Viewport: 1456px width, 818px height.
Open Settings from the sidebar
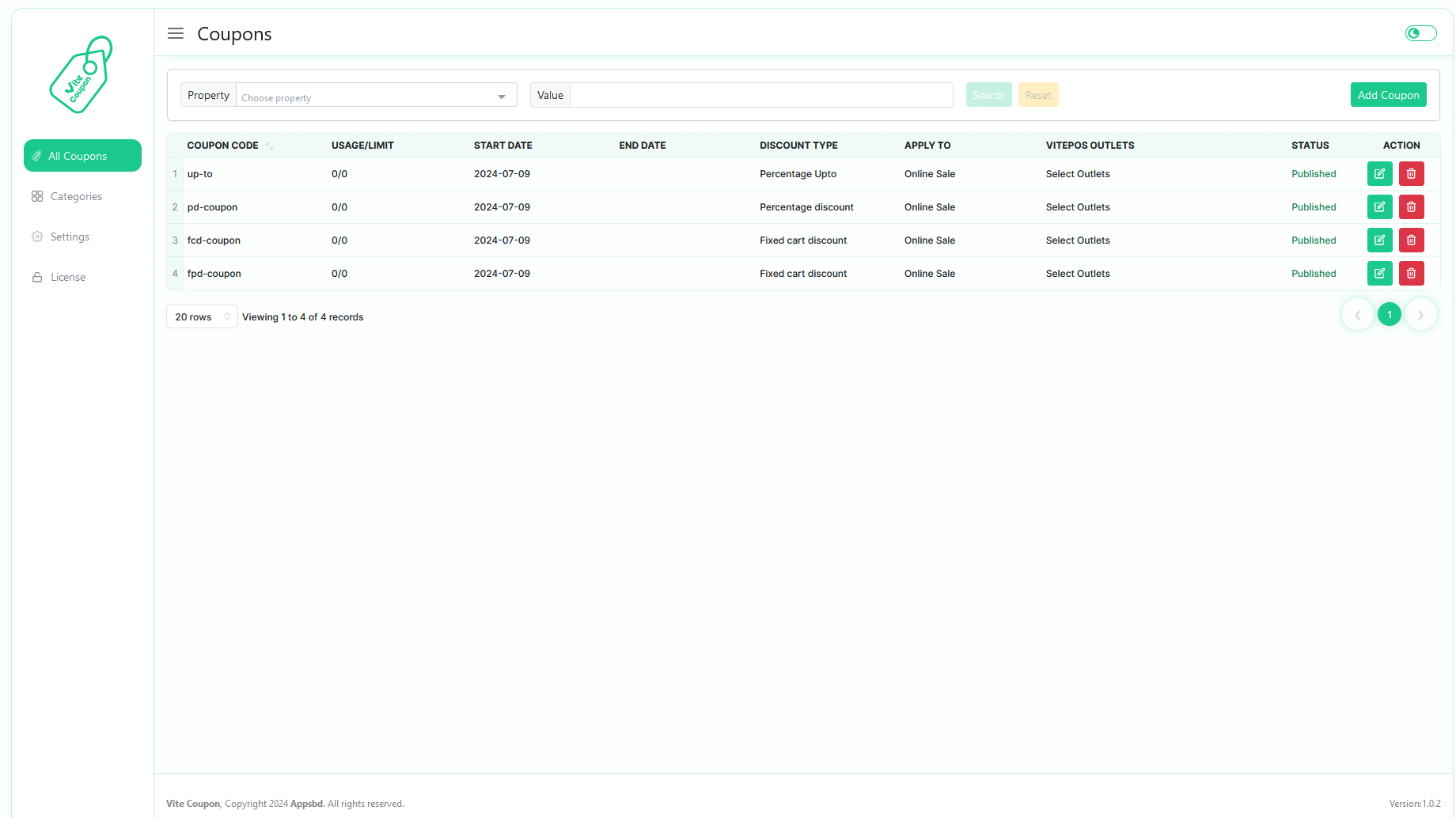(x=70, y=236)
